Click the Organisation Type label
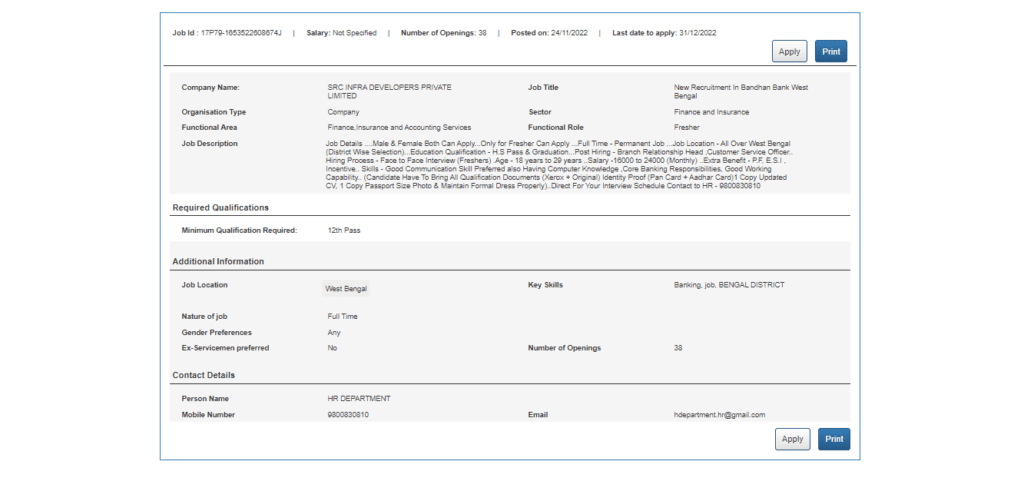The image size is (1024, 491). click(214, 112)
